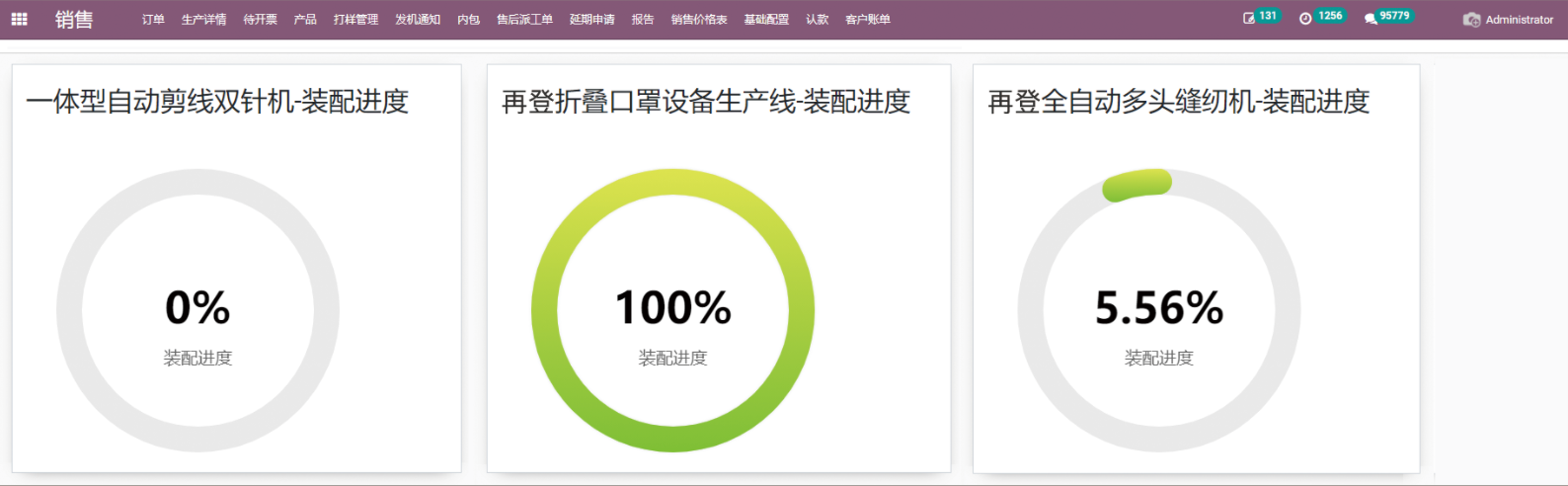The image size is (1568, 486).
Task: Open the 订单 menu
Action: tap(153, 20)
